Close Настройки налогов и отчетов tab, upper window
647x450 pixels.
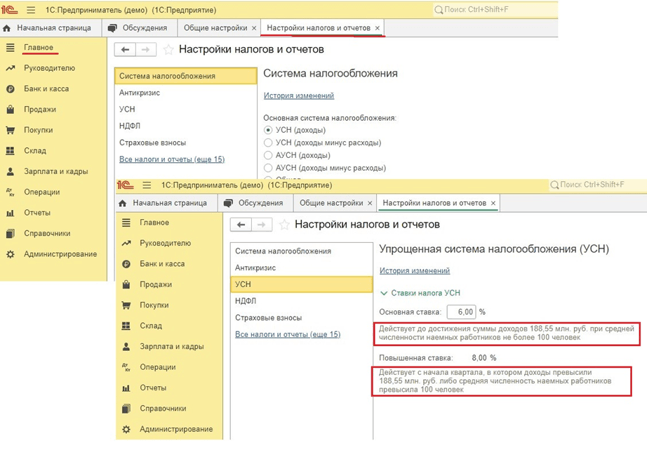[377, 28]
